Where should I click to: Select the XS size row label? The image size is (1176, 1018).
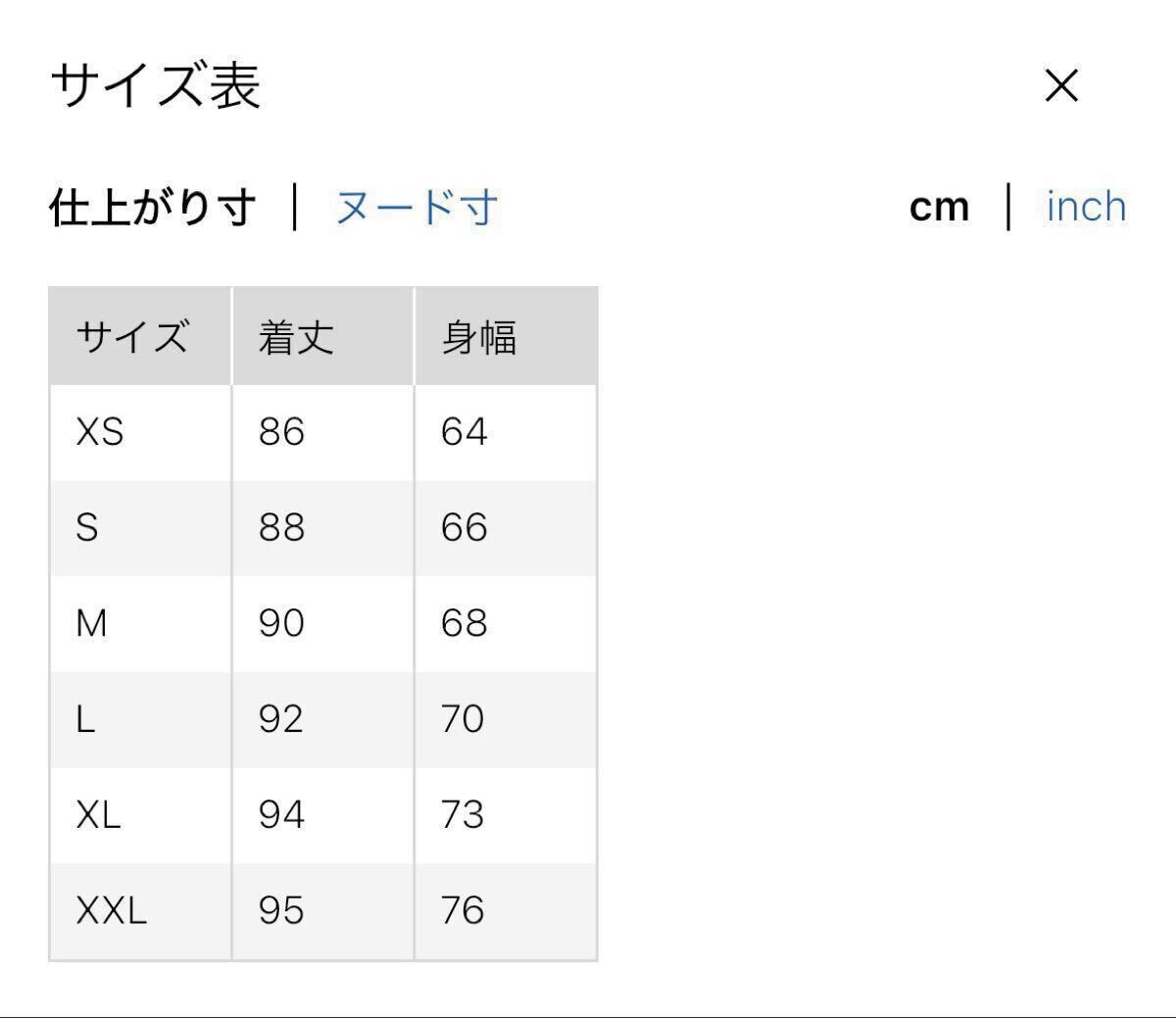point(100,432)
